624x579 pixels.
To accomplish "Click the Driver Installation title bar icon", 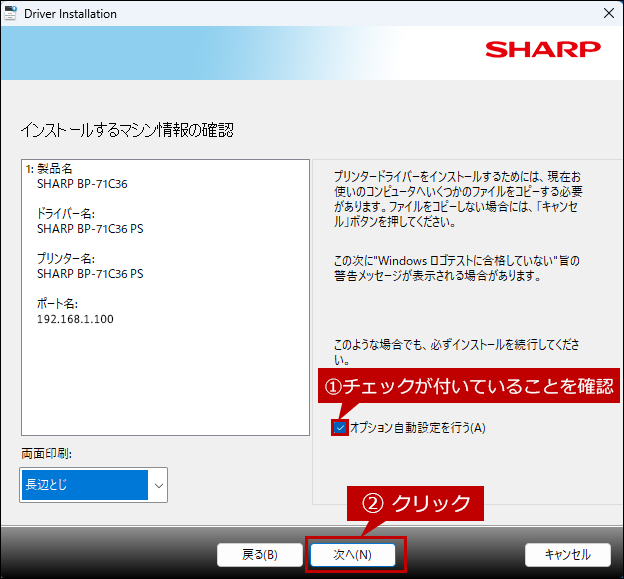I will coord(11,13).
